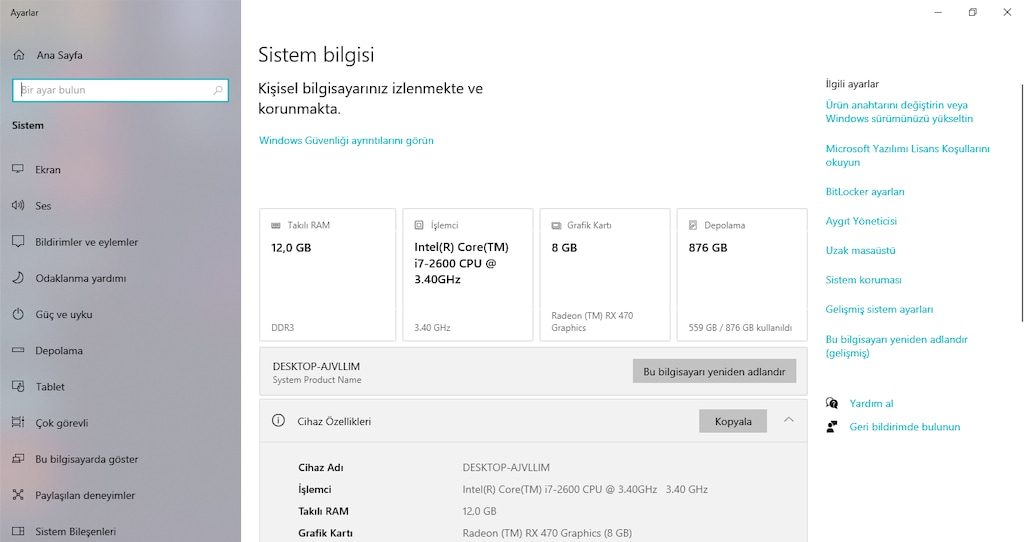Click the Yardım al chat icon

pos(832,403)
